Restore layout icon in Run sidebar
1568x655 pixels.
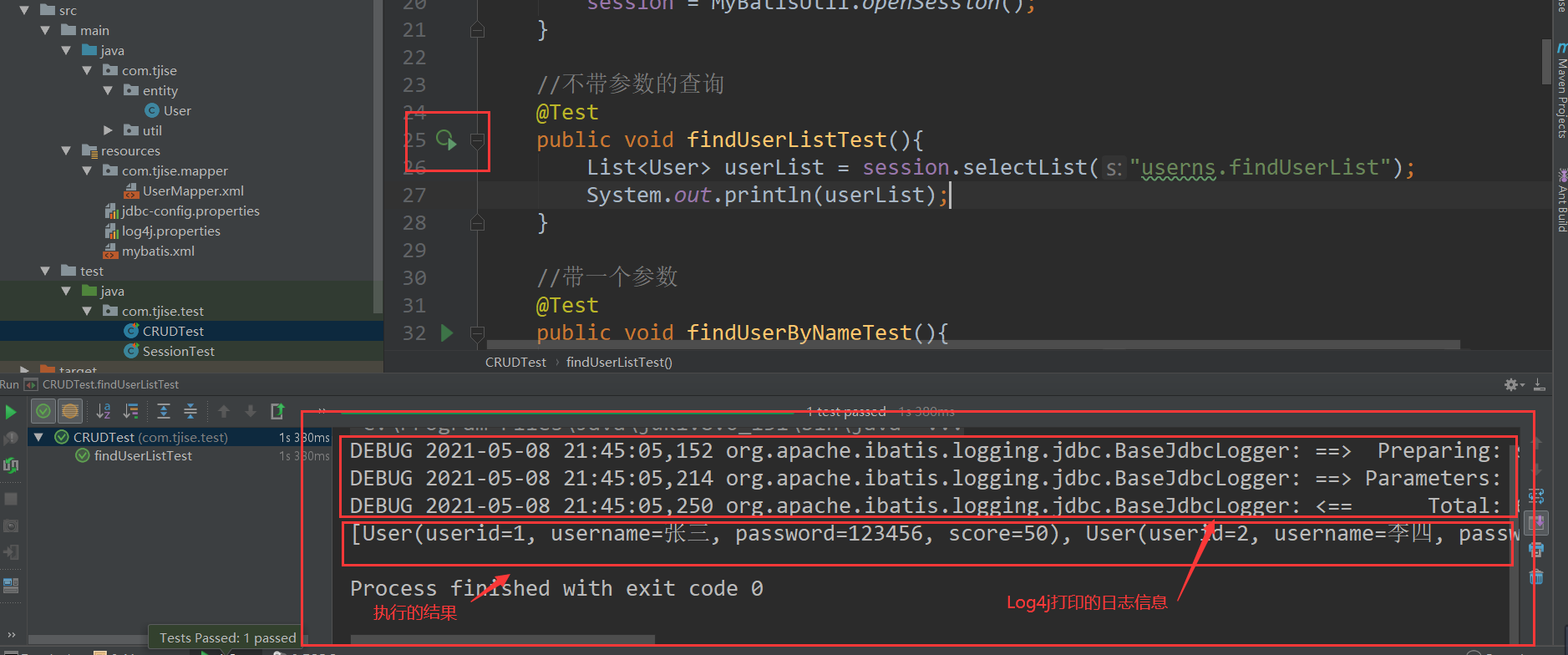click(11, 585)
